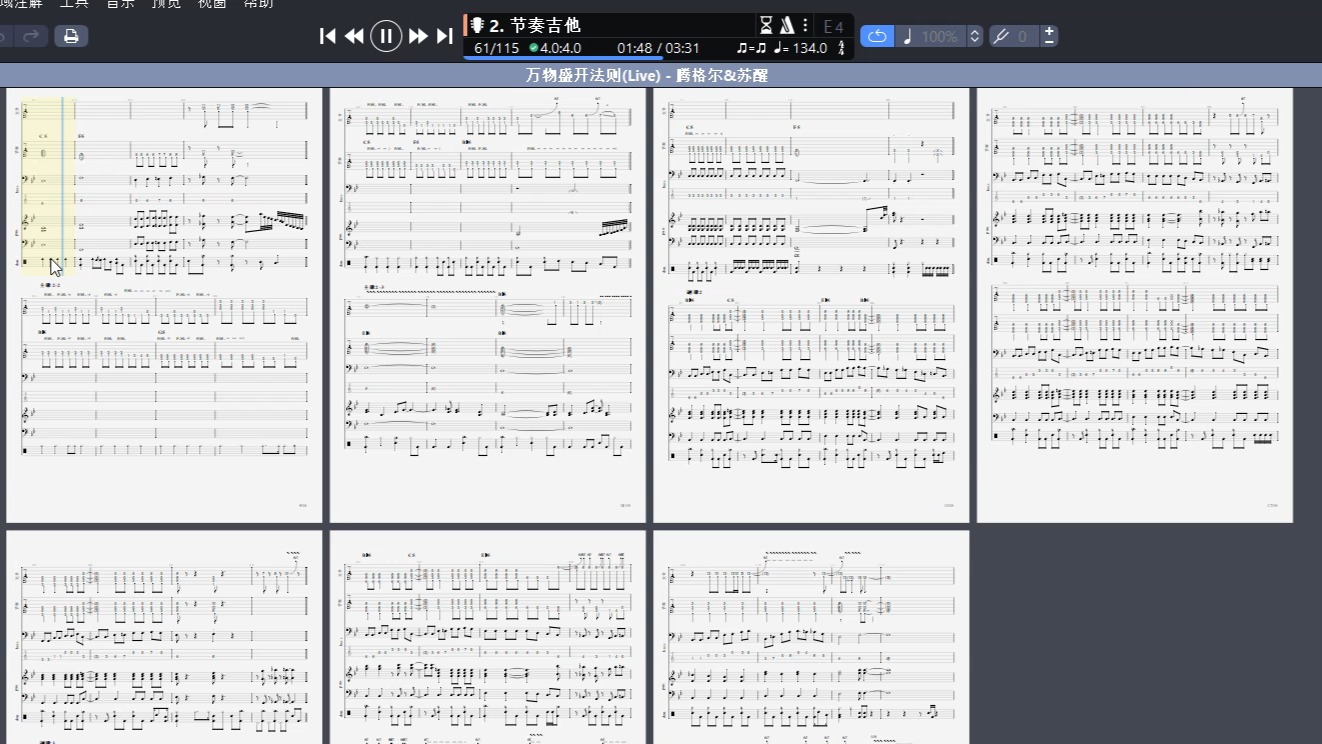Open the track selector labeled 2. 节奏吉他

tap(535, 25)
